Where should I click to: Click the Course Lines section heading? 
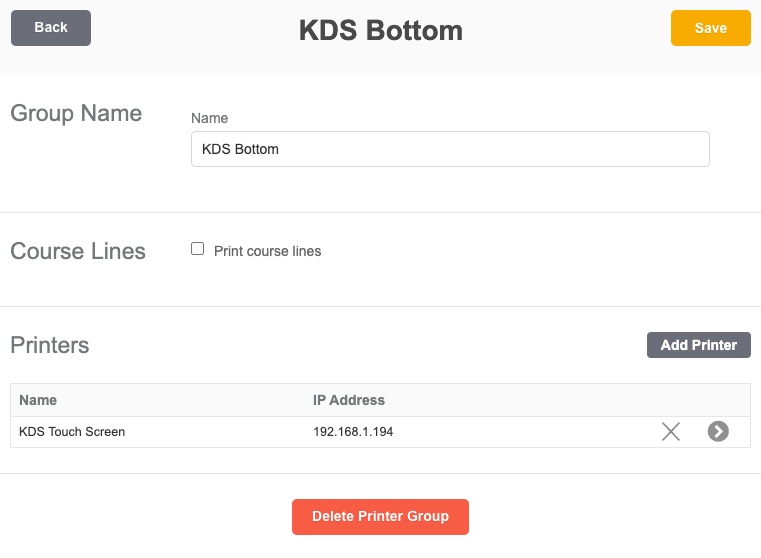coord(78,251)
